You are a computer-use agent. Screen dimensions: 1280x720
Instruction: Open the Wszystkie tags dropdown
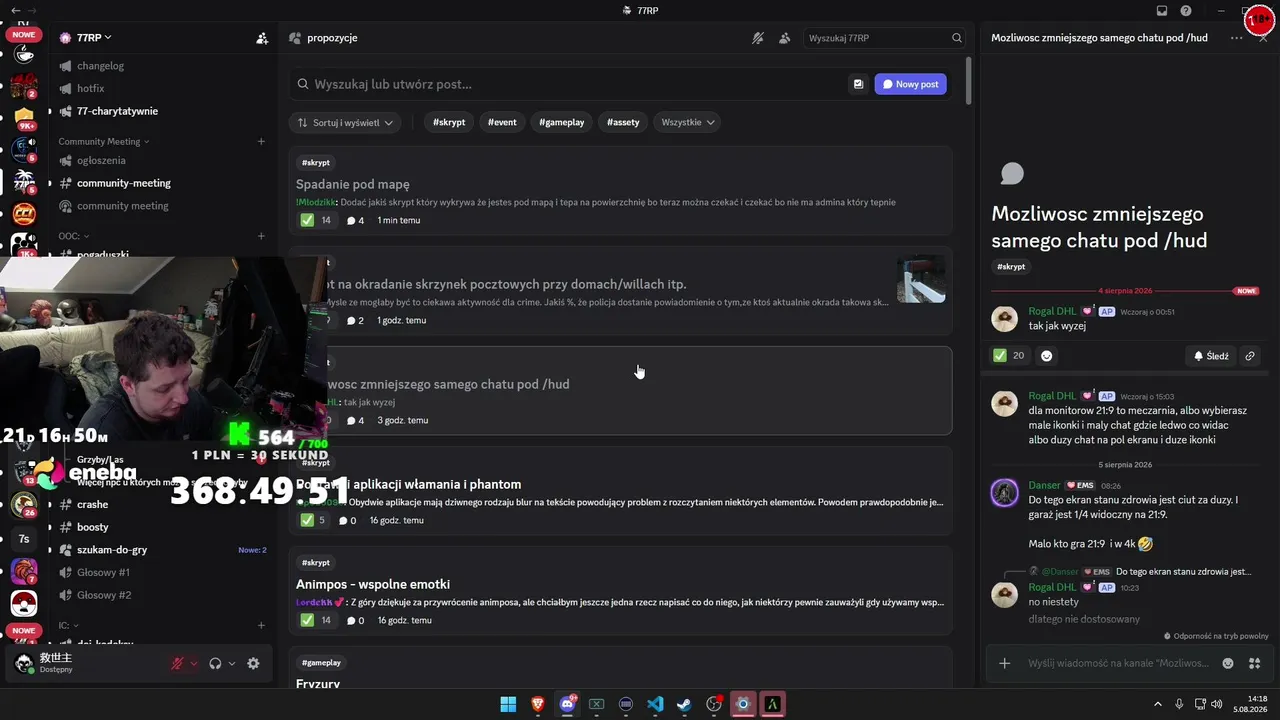(688, 122)
